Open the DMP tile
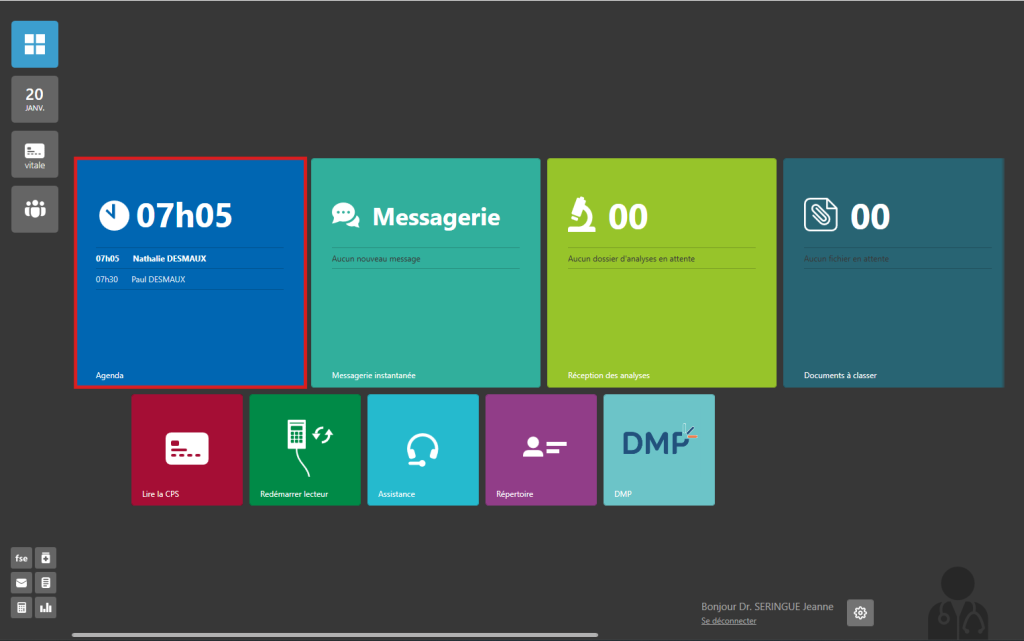 658,450
